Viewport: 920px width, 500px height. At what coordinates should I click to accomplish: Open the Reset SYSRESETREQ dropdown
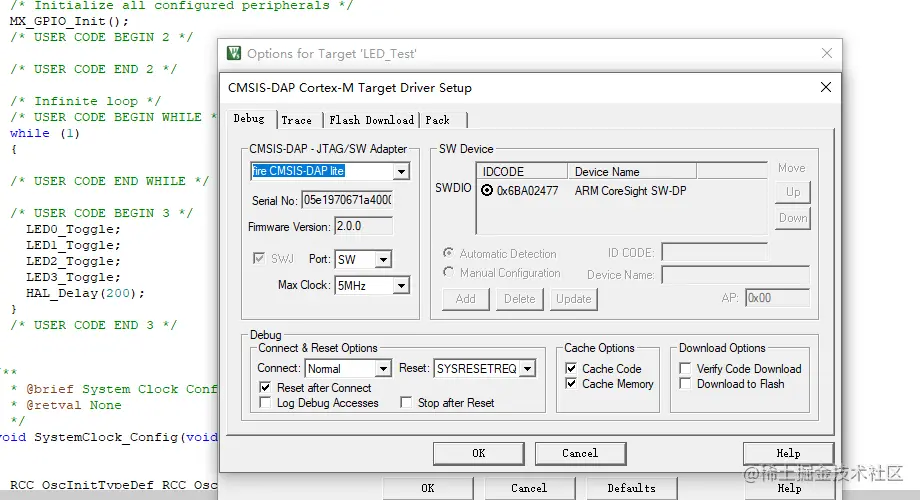coord(527,368)
